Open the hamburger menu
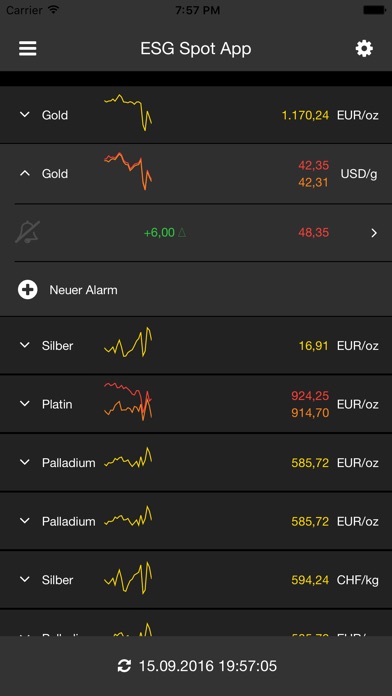Viewport: 392px width, 696px height. pos(28,48)
